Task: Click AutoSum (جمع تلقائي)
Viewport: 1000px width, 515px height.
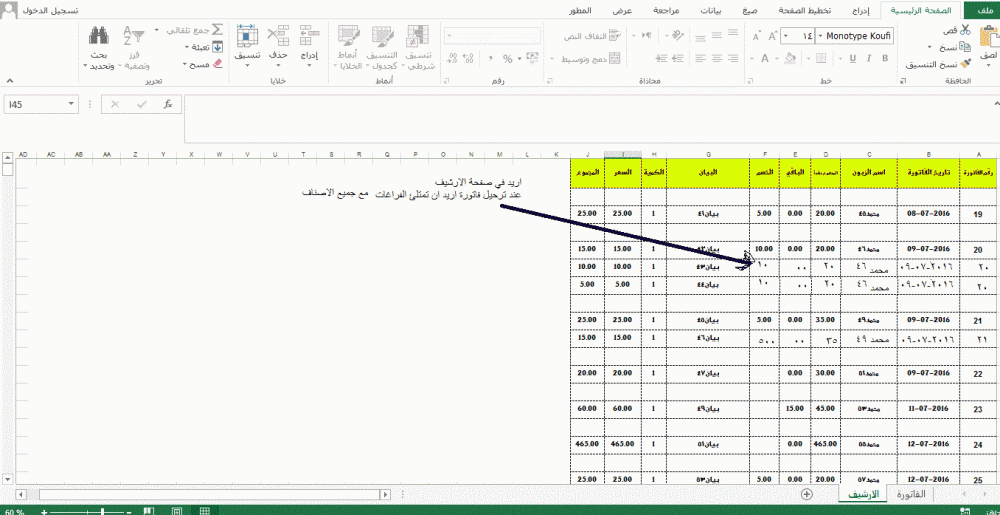Action: tap(195, 30)
